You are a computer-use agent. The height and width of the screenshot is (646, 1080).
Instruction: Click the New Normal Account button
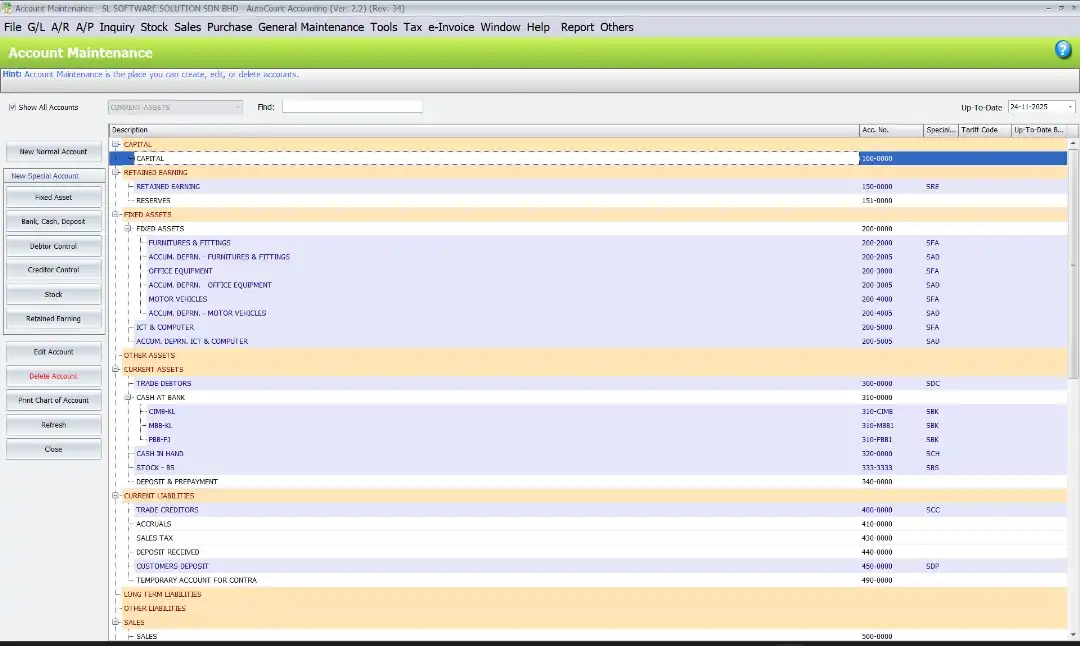[x=54, y=152]
